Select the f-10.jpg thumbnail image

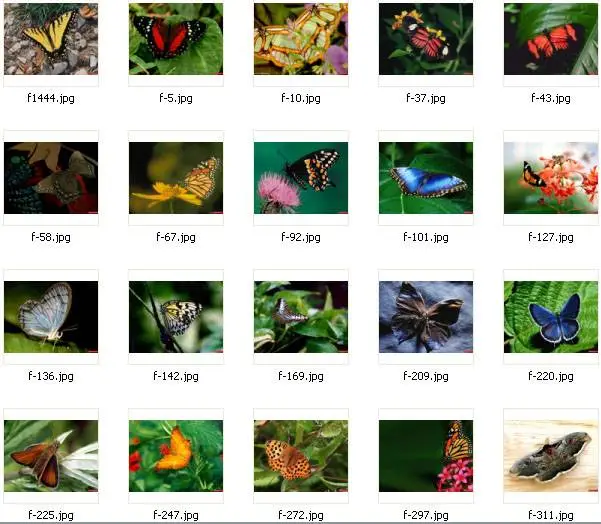[x=301, y=39]
